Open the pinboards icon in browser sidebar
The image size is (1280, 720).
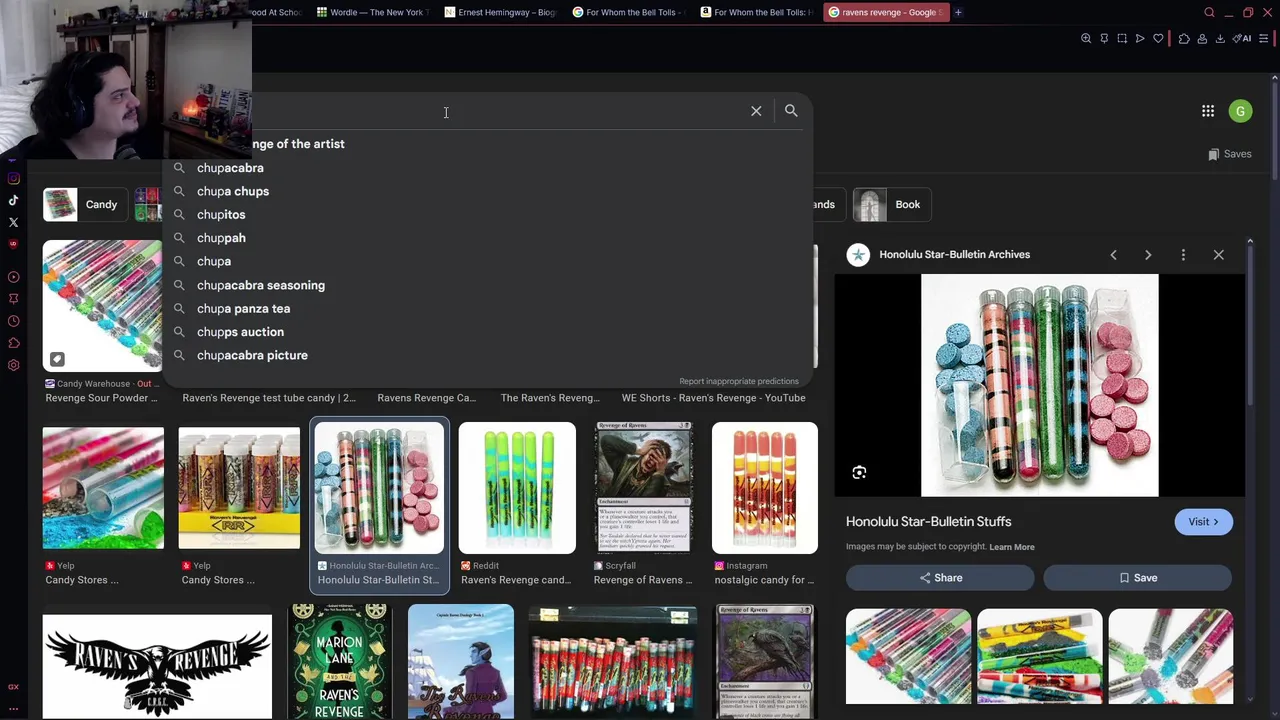tap(13, 298)
